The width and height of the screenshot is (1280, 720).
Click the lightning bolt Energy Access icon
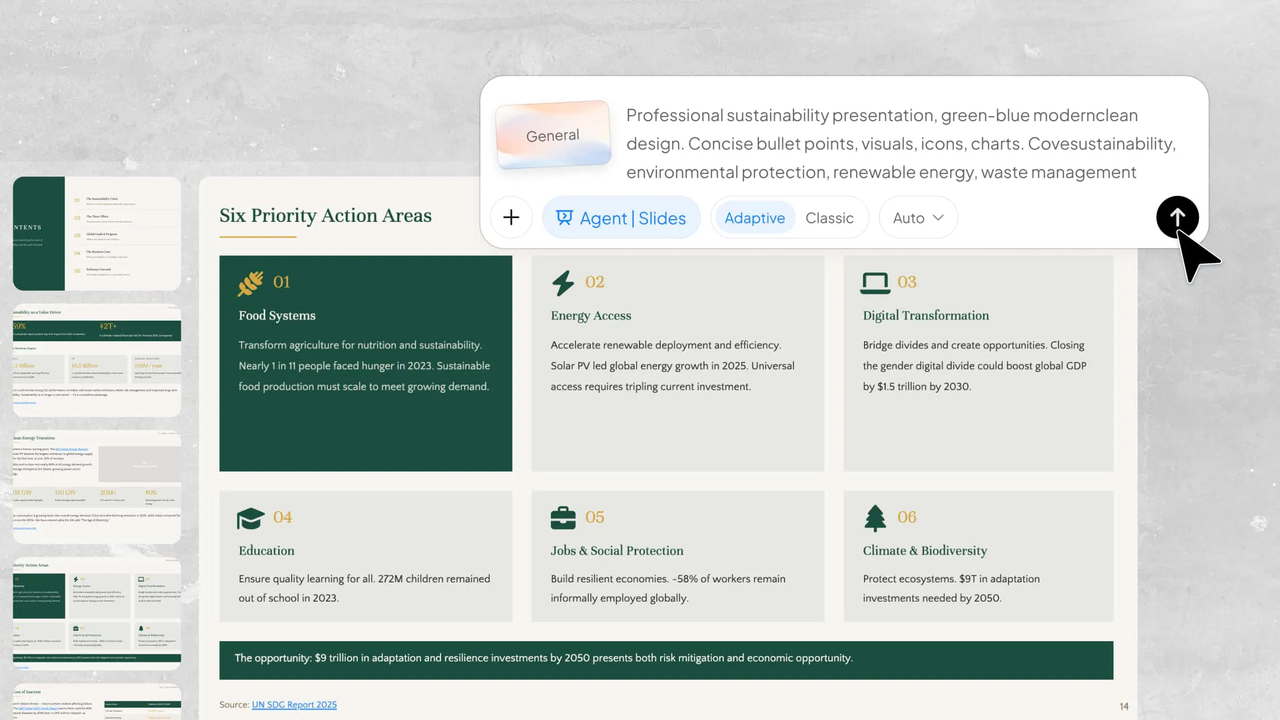click(563, 283)
